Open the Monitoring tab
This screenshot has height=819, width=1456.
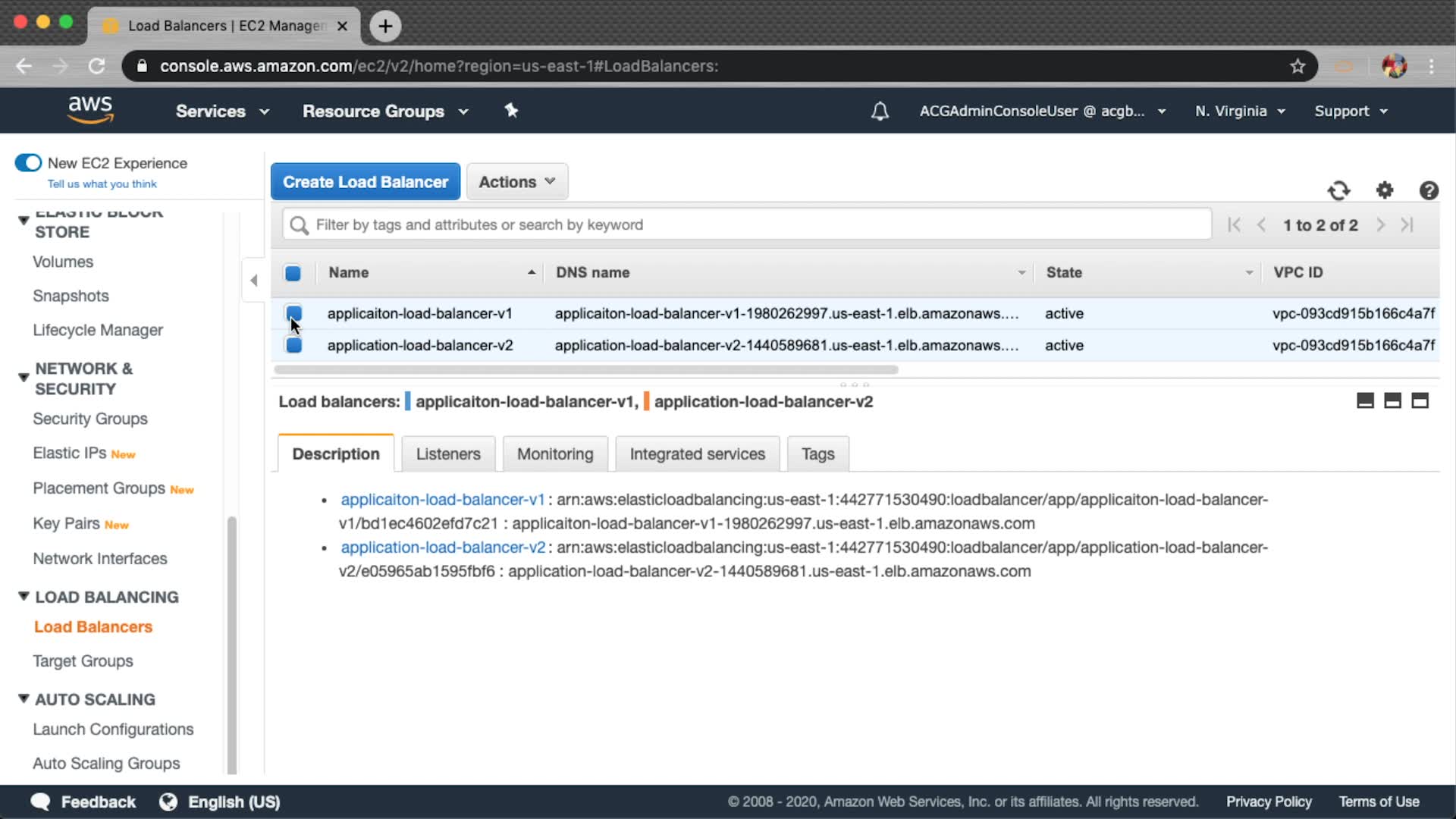(554, 454)
